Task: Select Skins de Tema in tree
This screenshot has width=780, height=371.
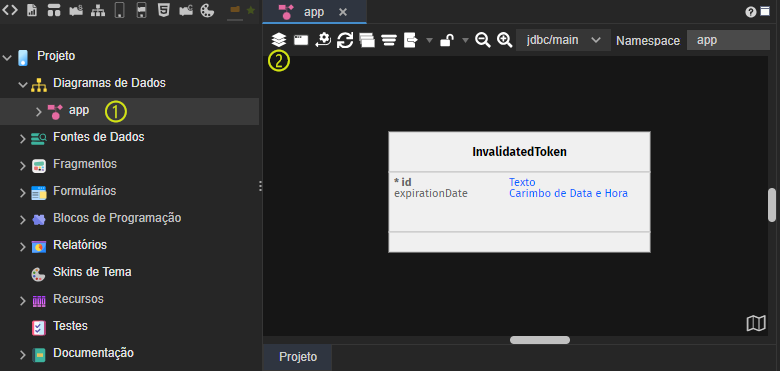Action: (x=92, y=273)
